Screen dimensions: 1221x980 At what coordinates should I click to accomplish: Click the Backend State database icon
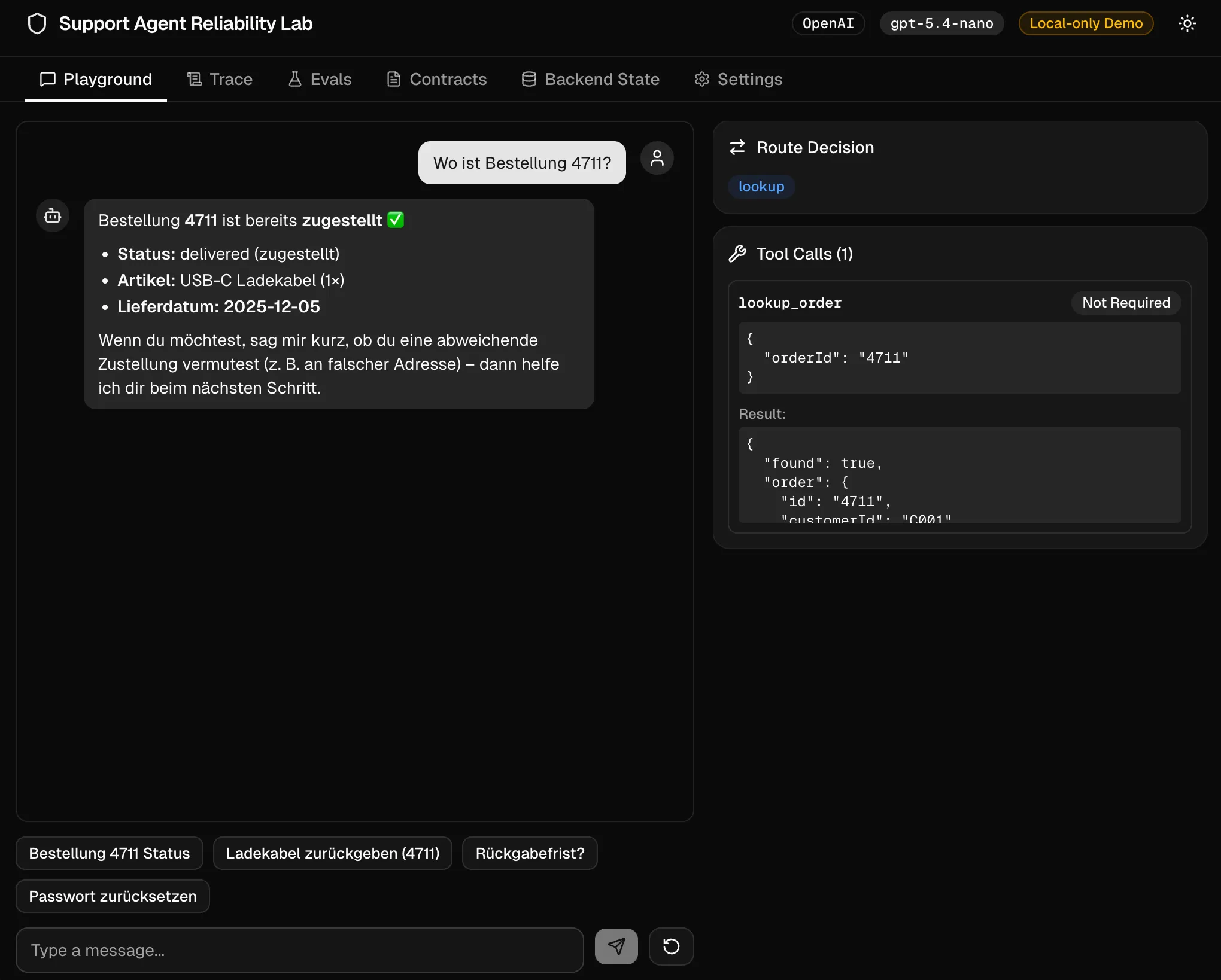pyautogui.click(x=528, y=78)
